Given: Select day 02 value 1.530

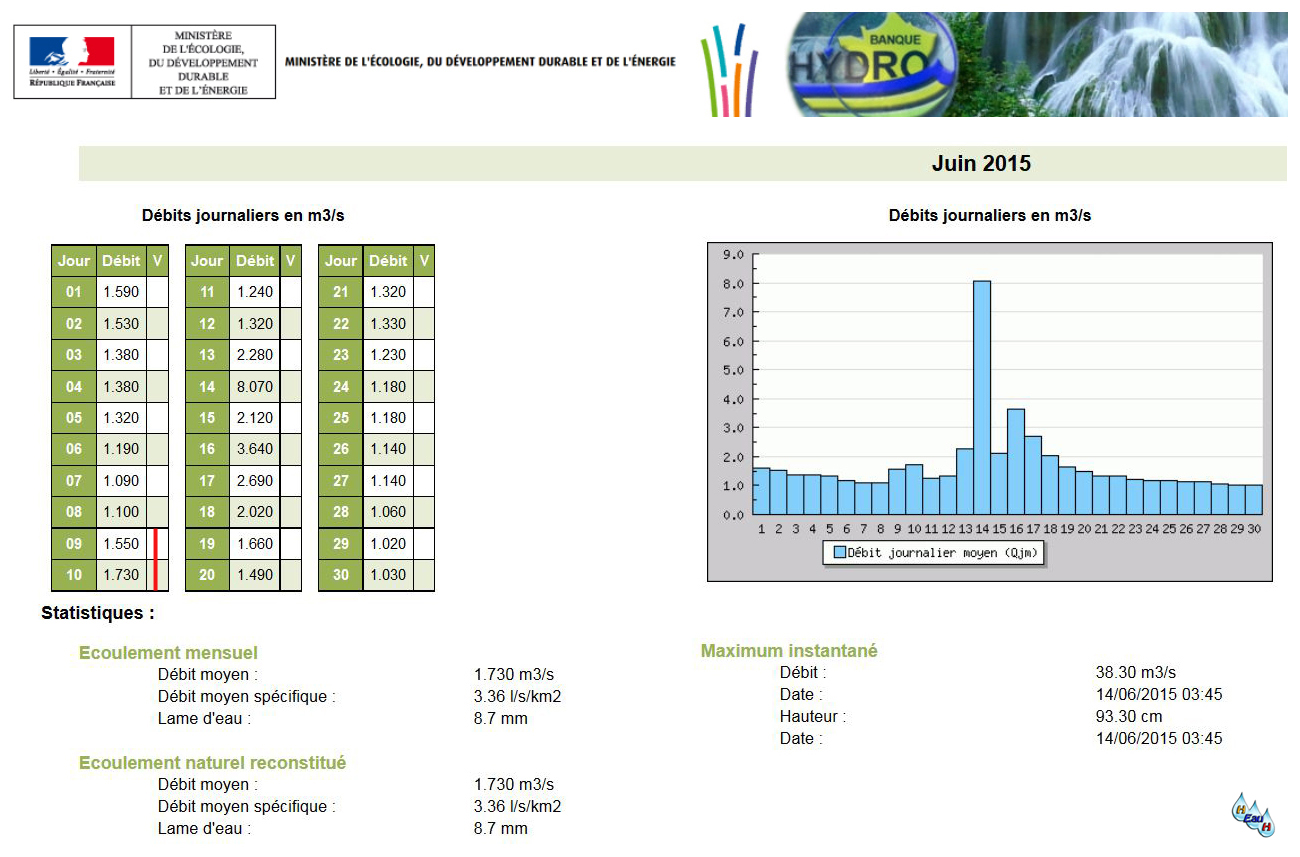Looking at the screenshot, I should [x=122, y=324].
